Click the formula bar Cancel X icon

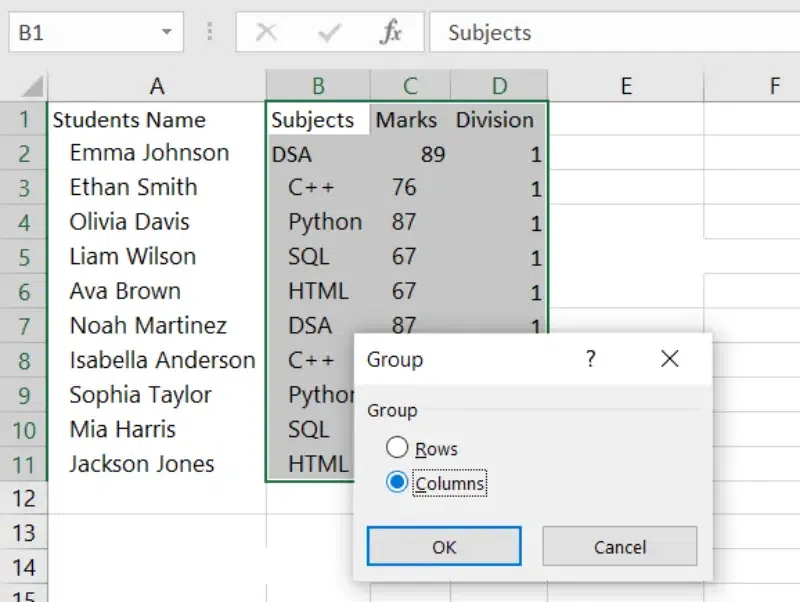tap(266, 33)
